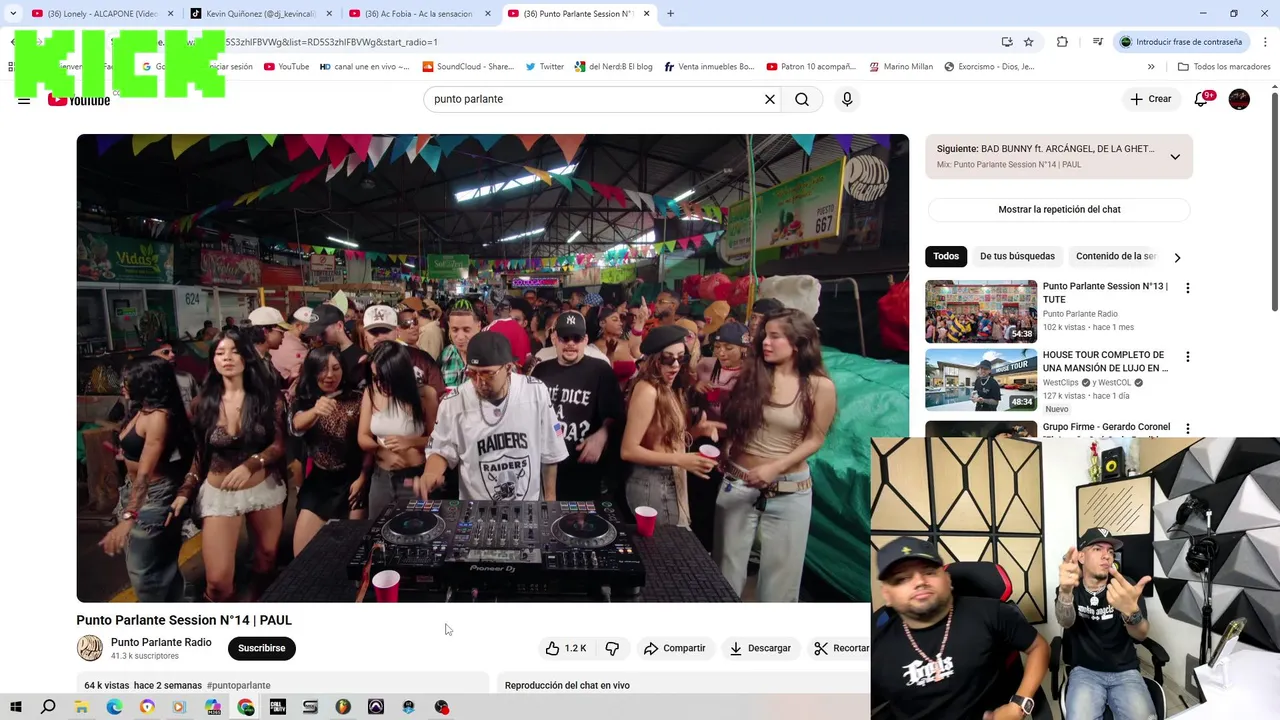This screenshot has width=1280, height=720.
Task: Launch Microsoft Edge from taskbar
Action: pos(114,707)
